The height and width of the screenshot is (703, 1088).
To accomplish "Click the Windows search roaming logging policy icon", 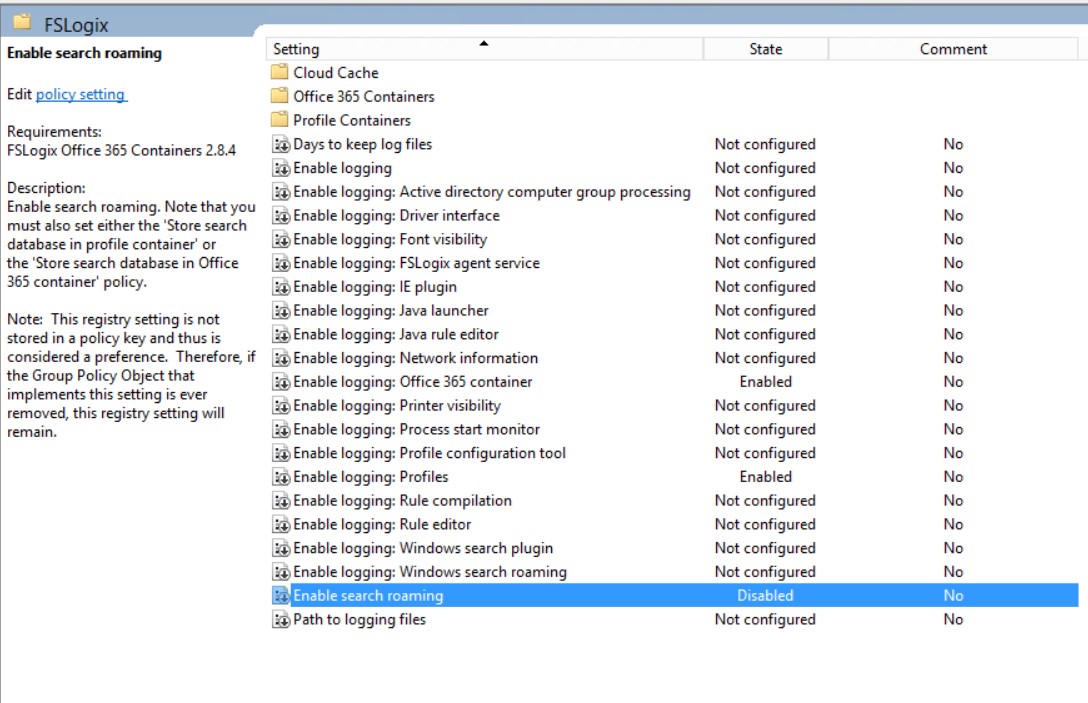I will click(281, 572).
